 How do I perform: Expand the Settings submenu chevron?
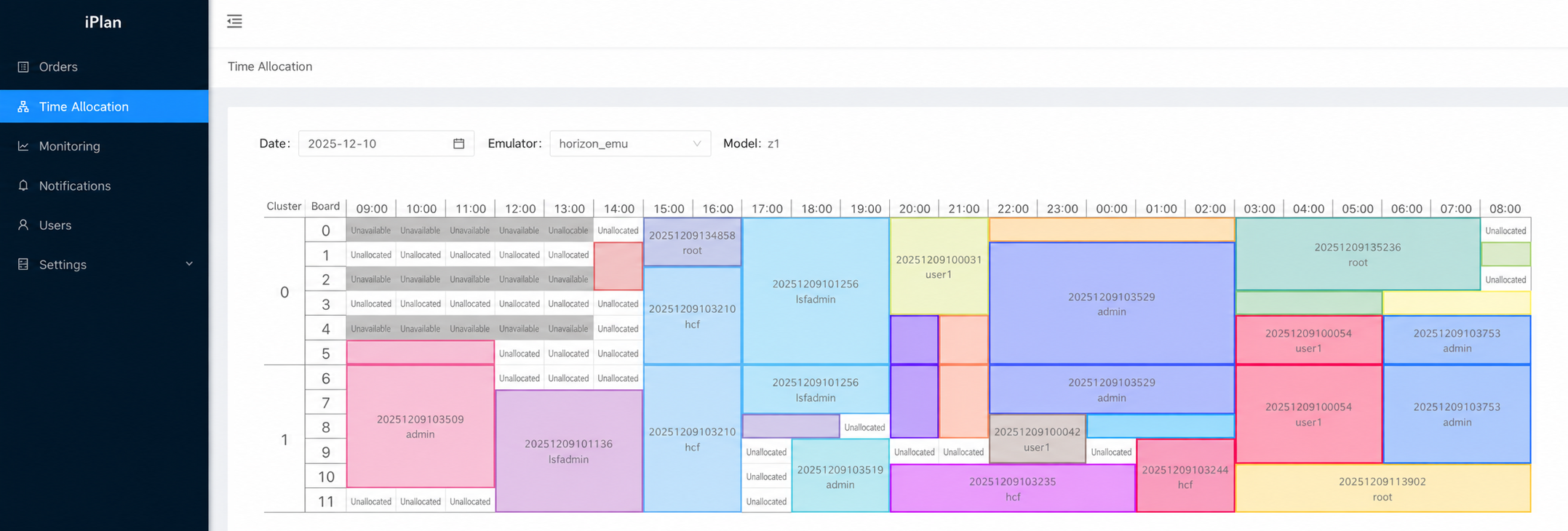click(x=189, y=264)
